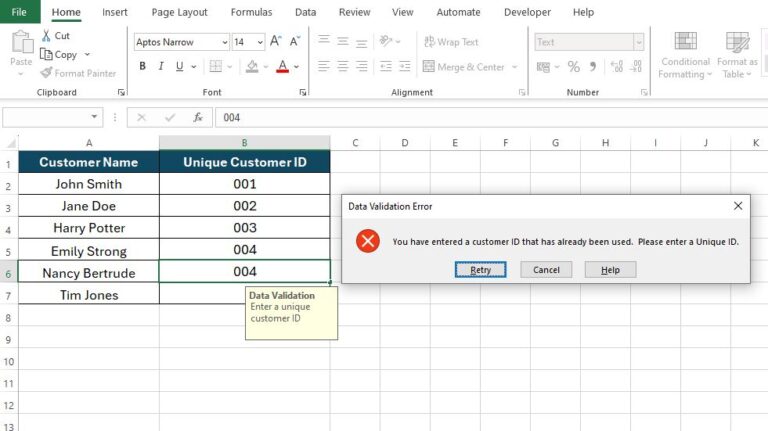Viewport: 768px width, 431px height.
Task: Open the red font color swatch
Action: 282,67
